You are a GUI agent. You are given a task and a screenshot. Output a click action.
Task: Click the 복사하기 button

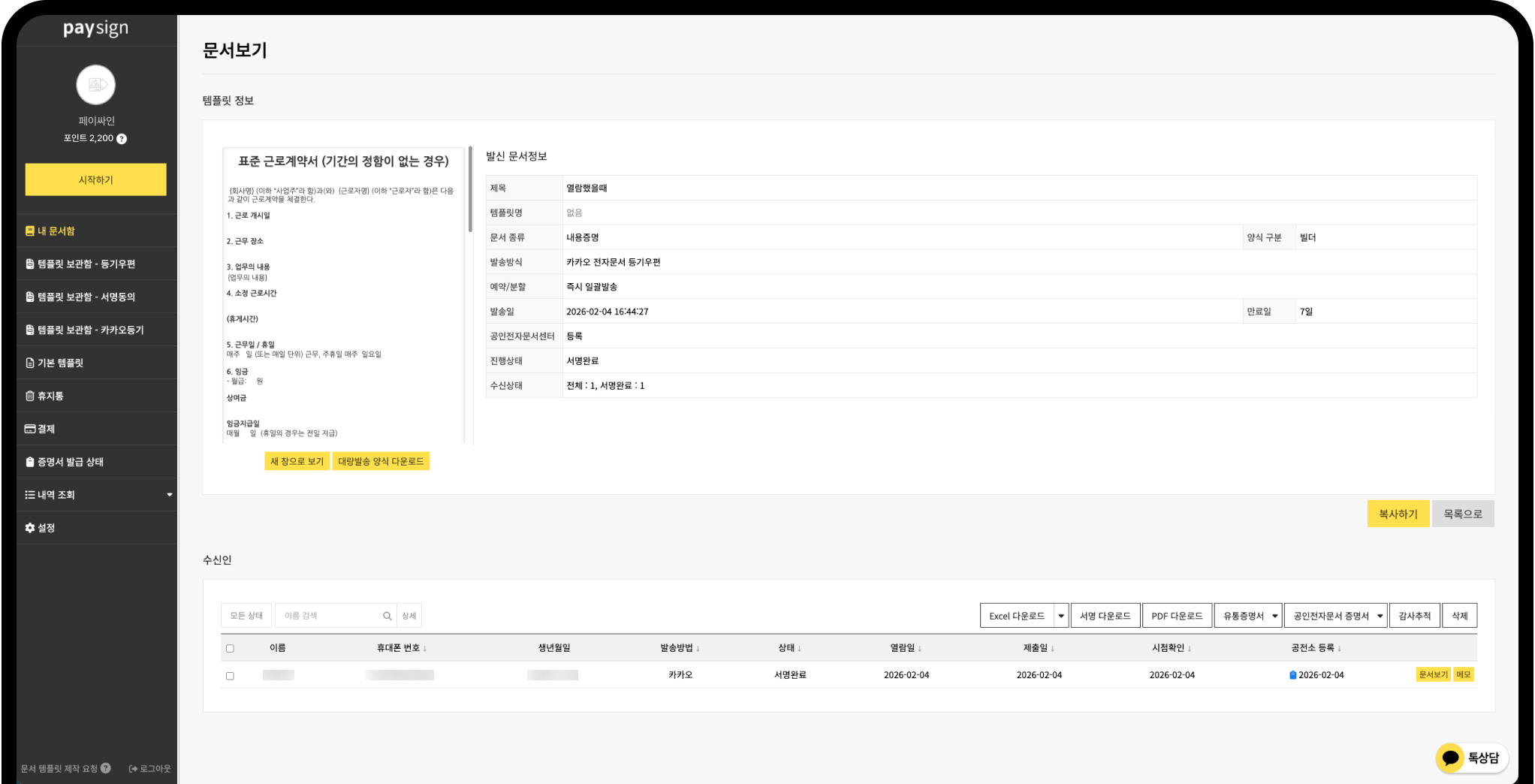1398,514
